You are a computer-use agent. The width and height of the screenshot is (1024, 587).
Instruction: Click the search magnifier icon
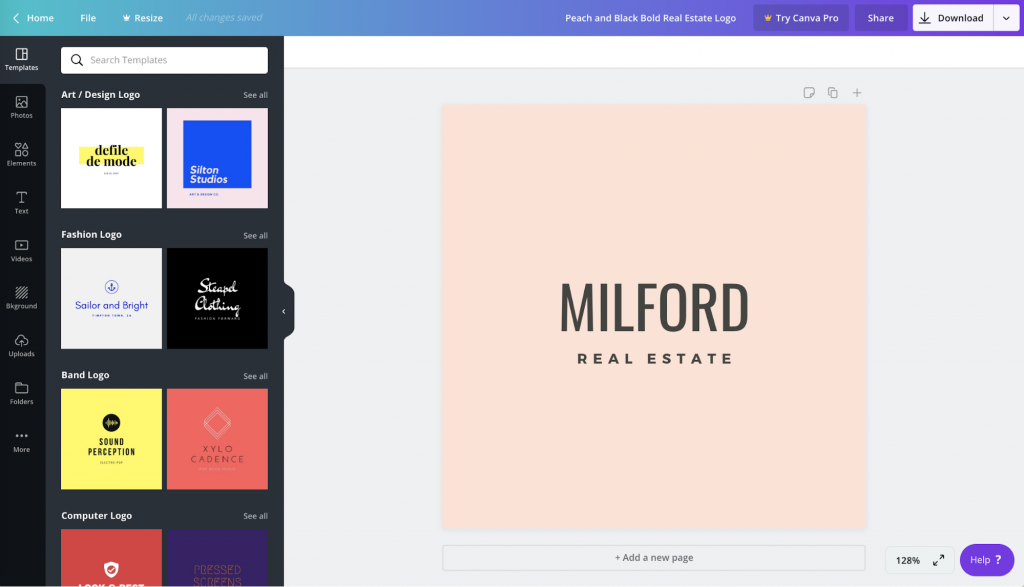click(x=77, y=60)
